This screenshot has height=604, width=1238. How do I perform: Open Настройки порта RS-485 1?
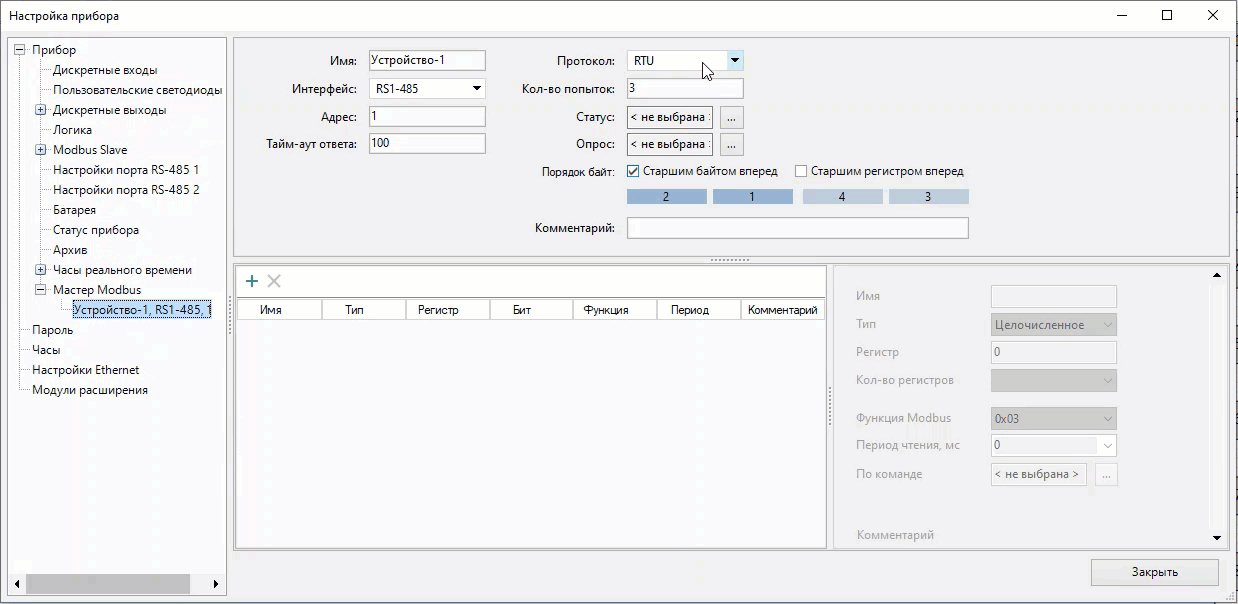click(x=126, y=170)
